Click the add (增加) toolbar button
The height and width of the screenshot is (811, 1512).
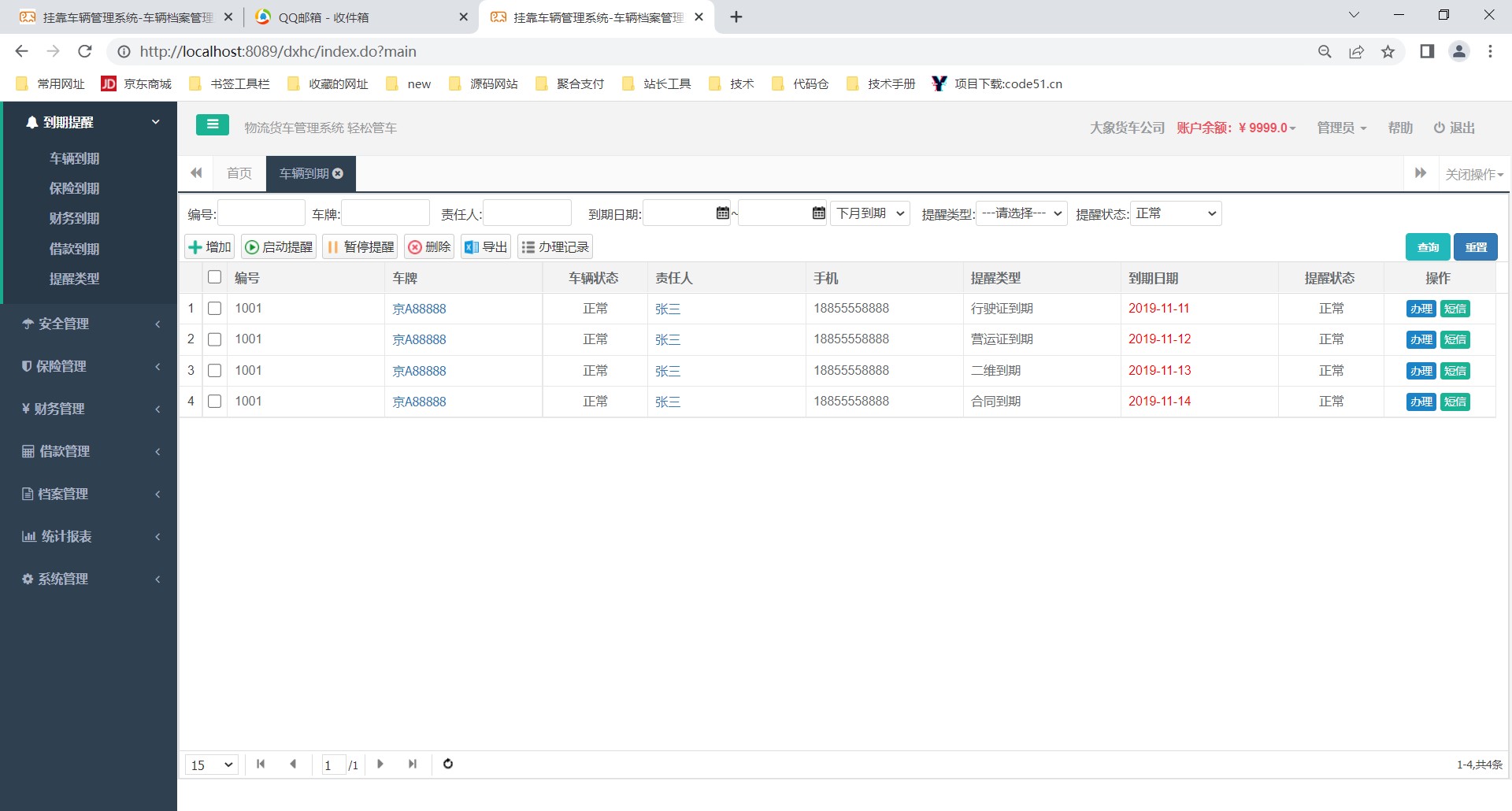(209, 247)
